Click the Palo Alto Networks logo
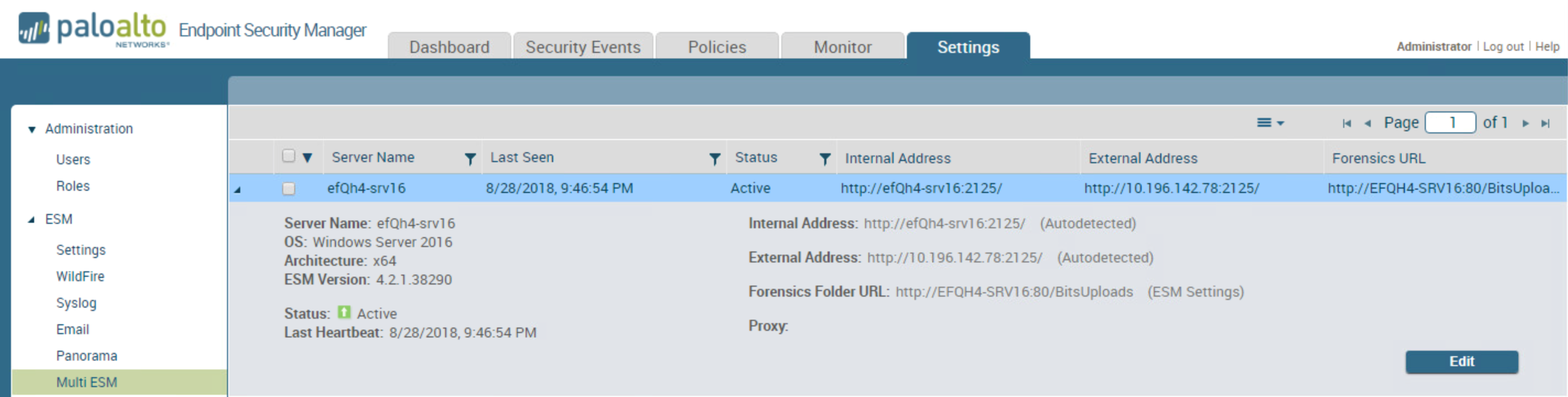This screenshot has width=1568, height=397. point(93,29)
